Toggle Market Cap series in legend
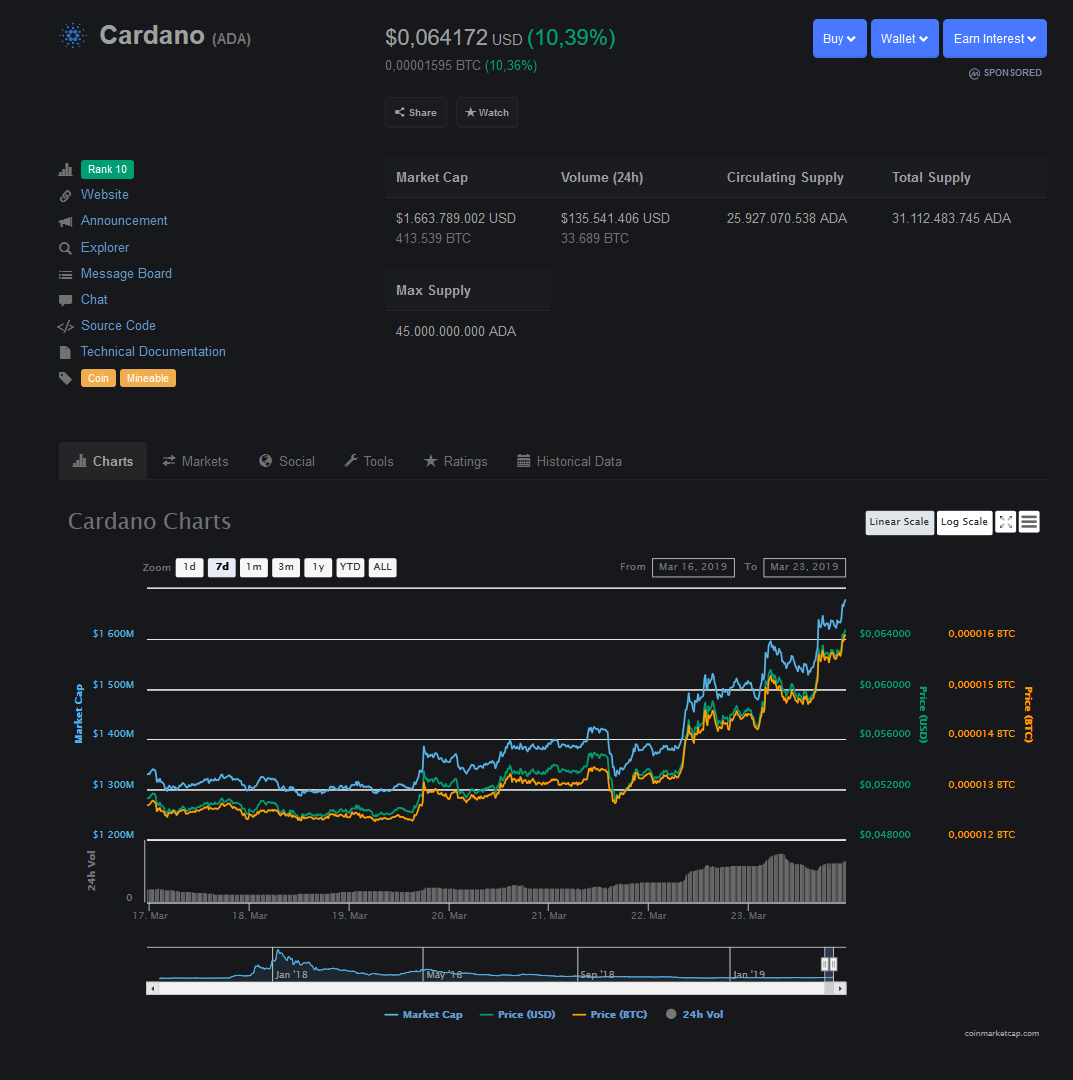 [424, 1015]
